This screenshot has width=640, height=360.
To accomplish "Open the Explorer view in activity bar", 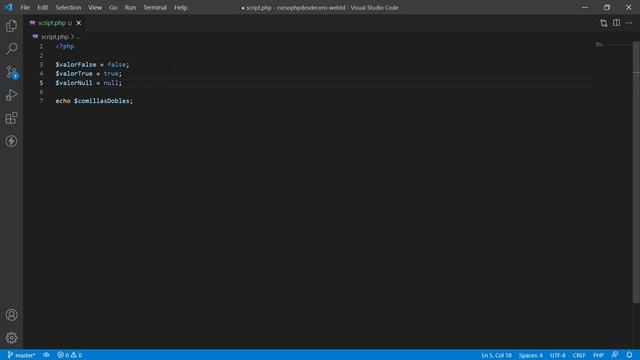I will 11,26.
